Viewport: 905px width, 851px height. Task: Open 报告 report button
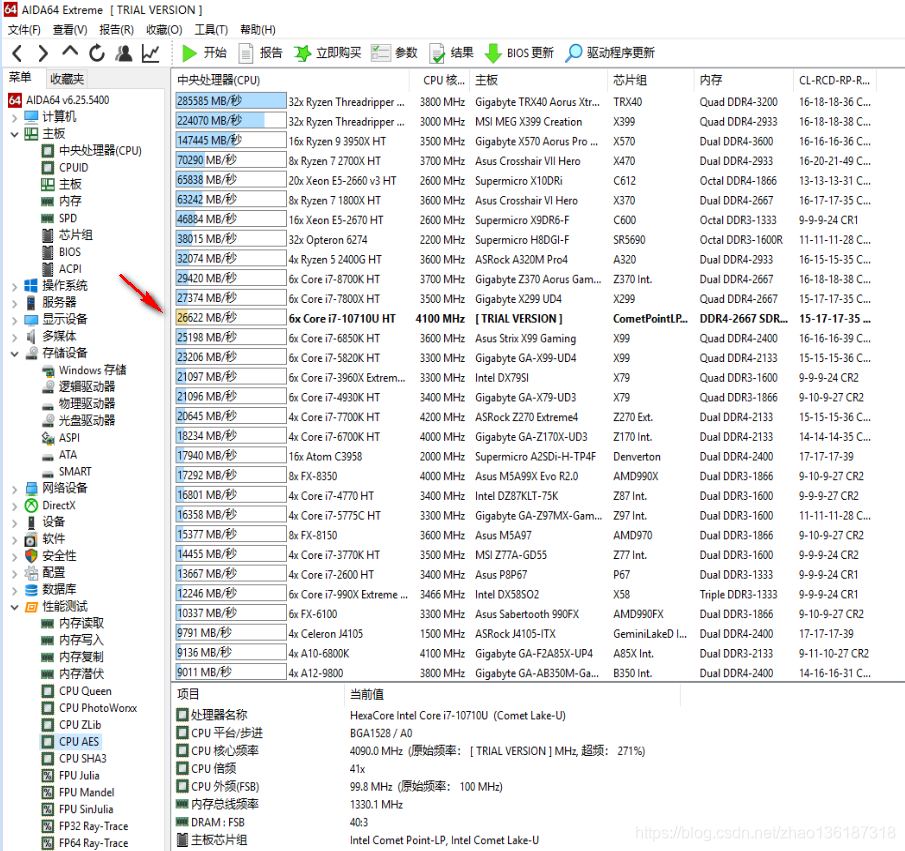pos(260,53)
